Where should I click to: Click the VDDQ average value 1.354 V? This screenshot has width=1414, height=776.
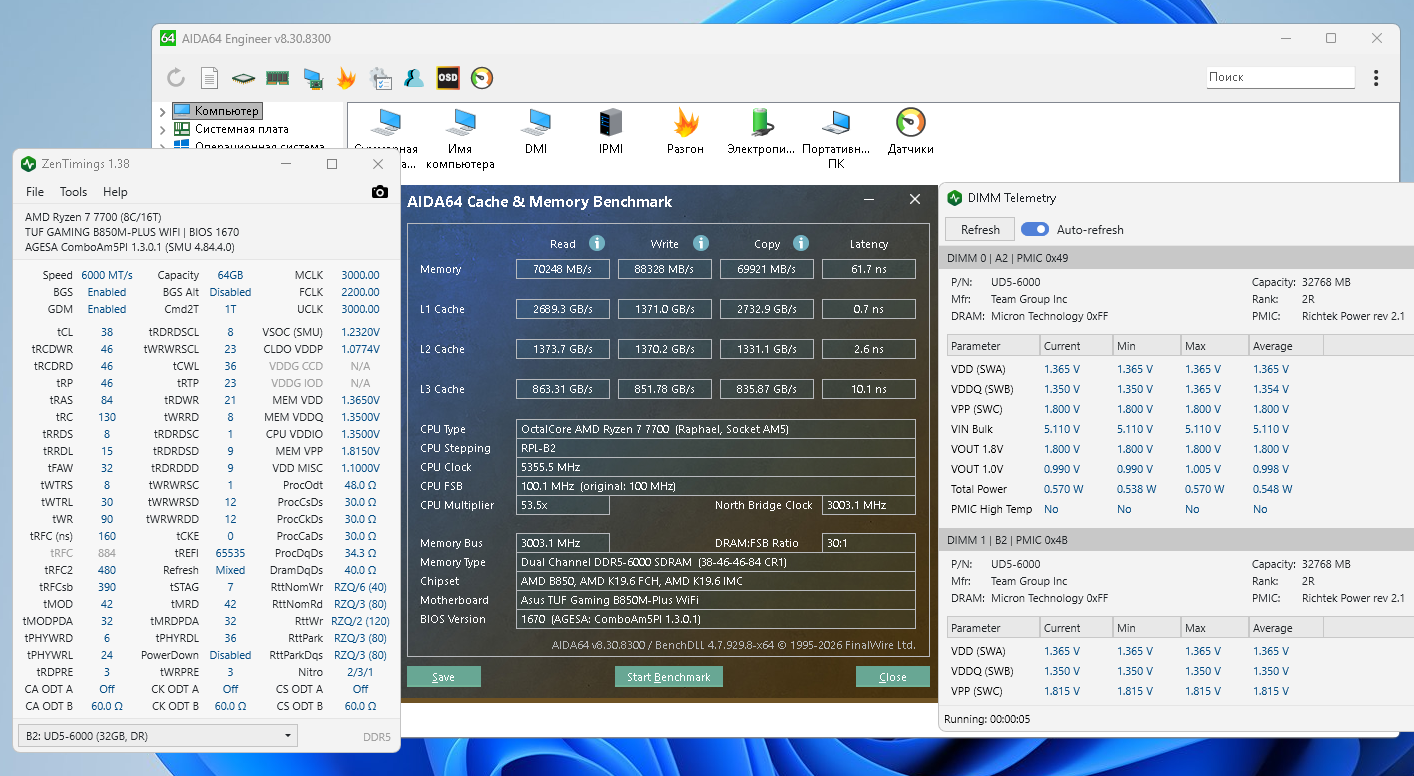[x=1271, y=389]
